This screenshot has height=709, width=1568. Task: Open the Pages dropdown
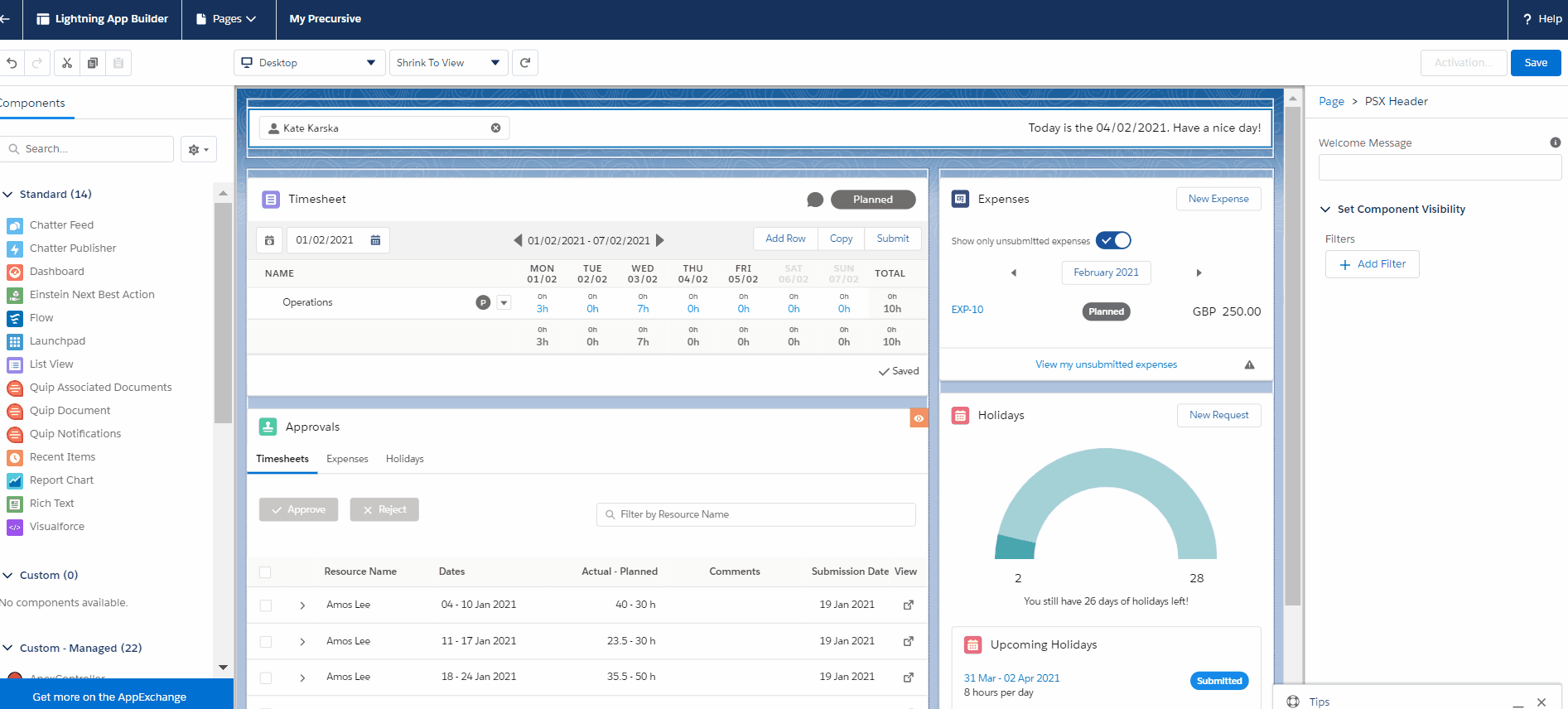click(227, 19)
